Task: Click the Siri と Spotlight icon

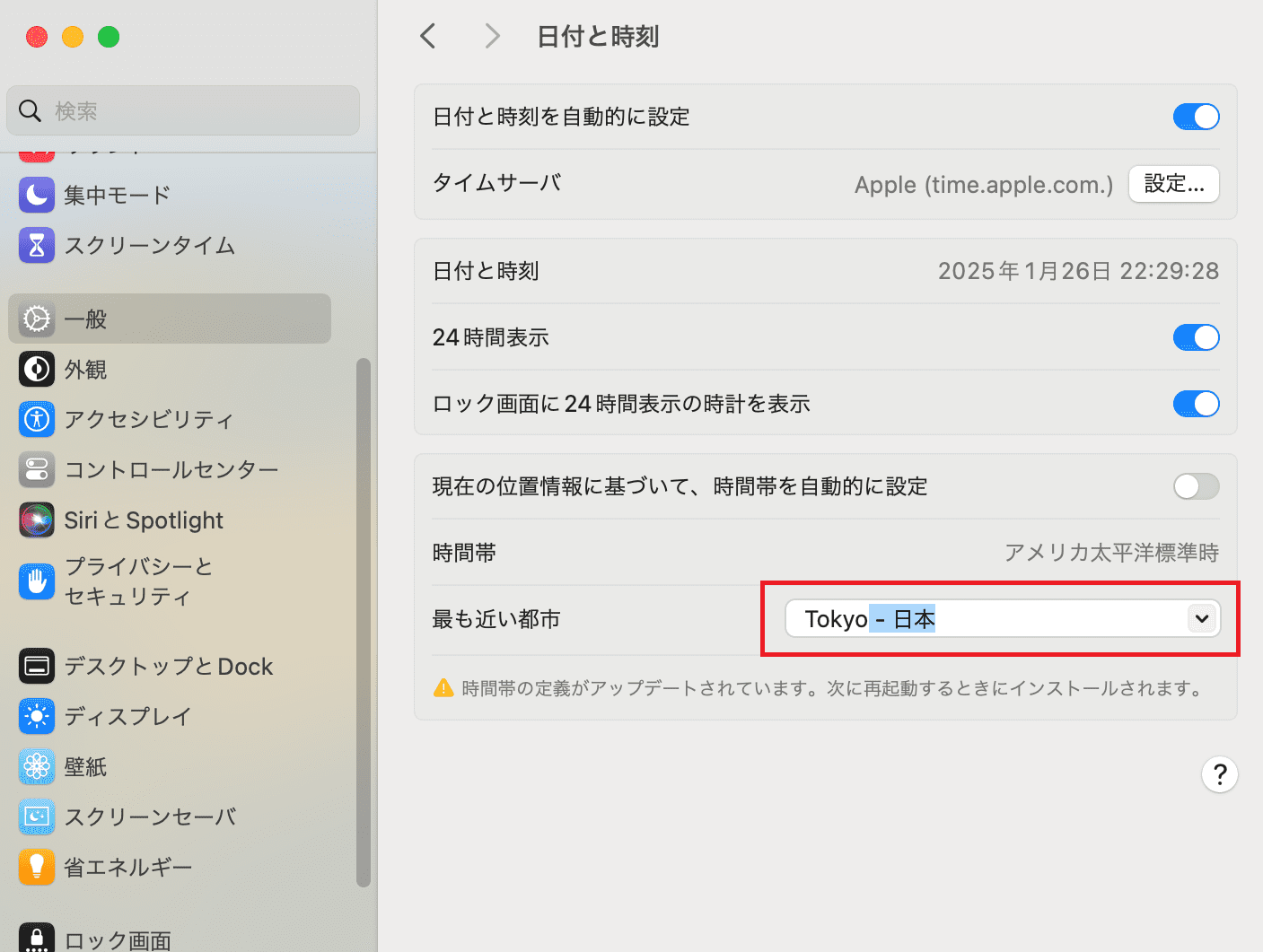Action: (x=37, y=520)
